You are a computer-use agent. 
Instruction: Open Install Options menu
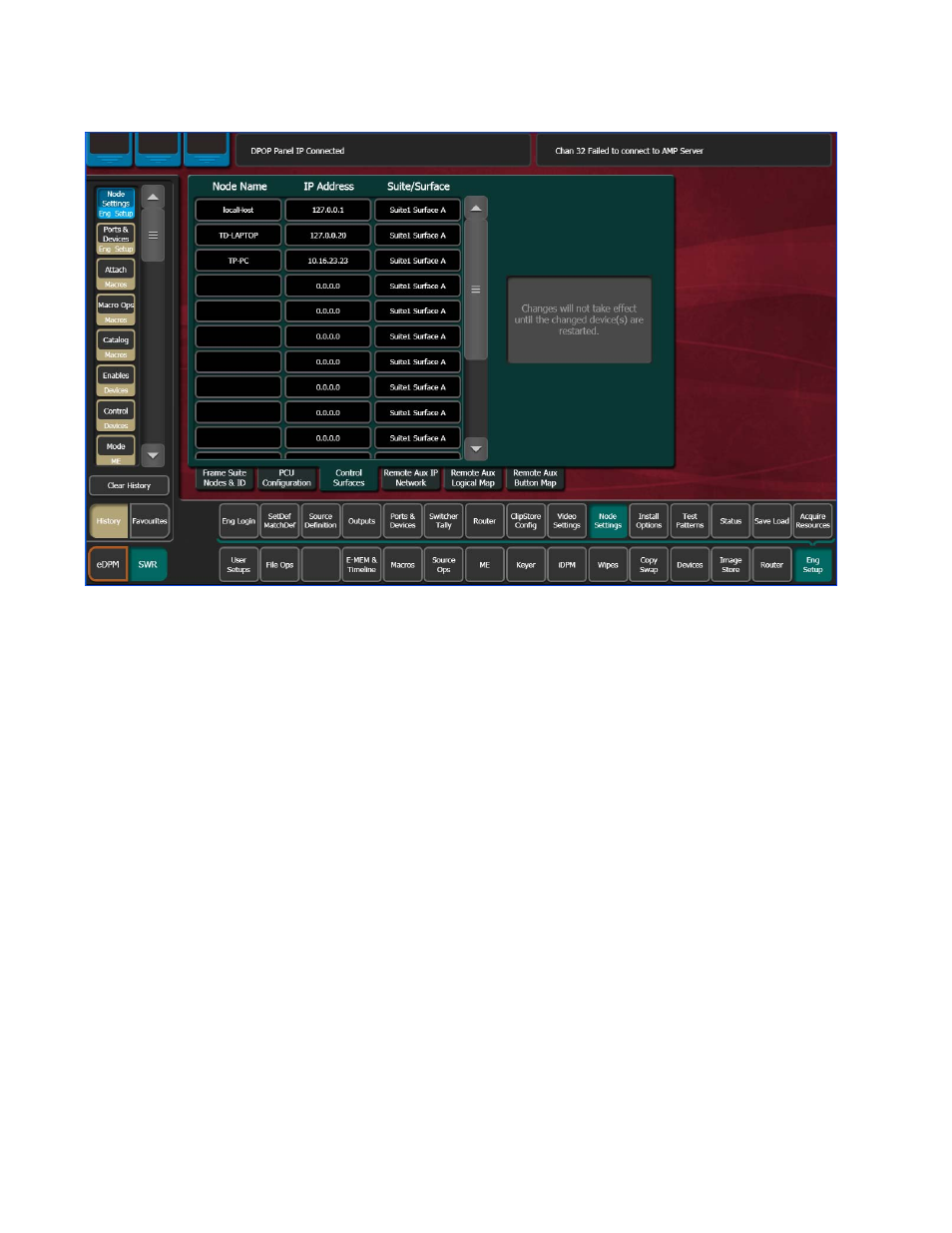click(x=649, y=521)
